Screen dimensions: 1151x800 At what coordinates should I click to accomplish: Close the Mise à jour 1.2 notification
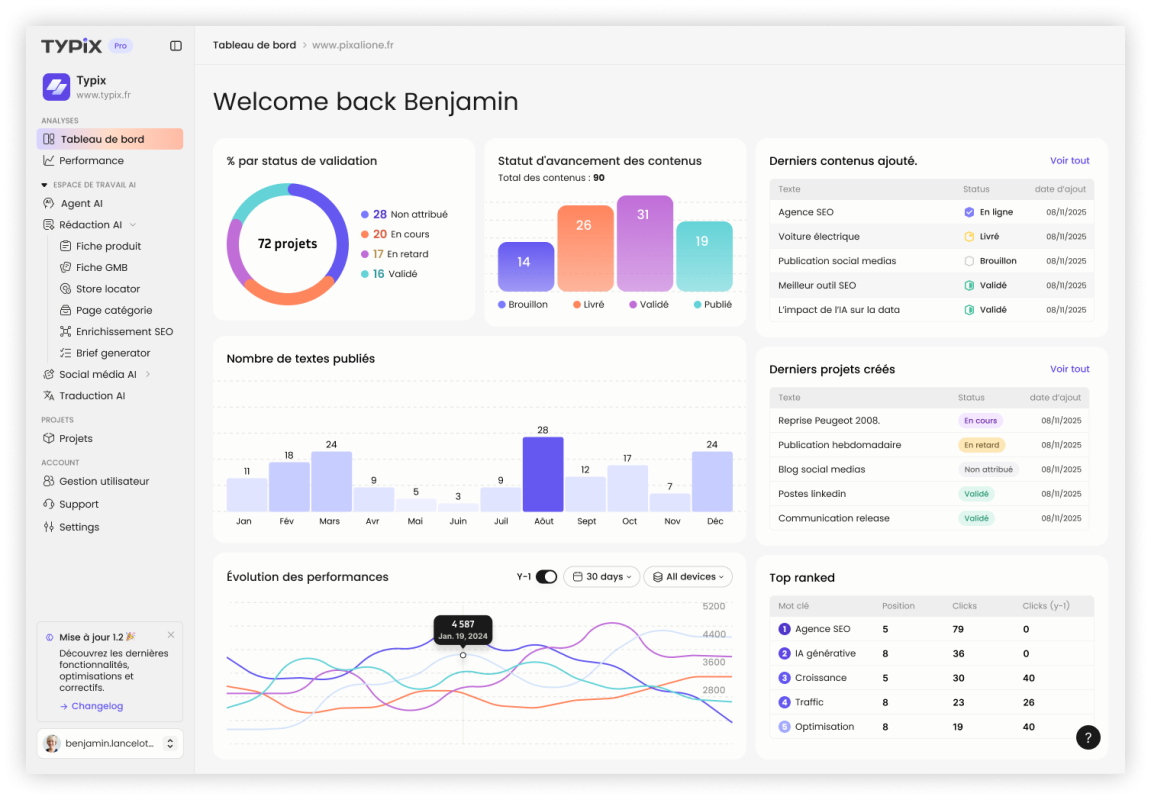171,635
